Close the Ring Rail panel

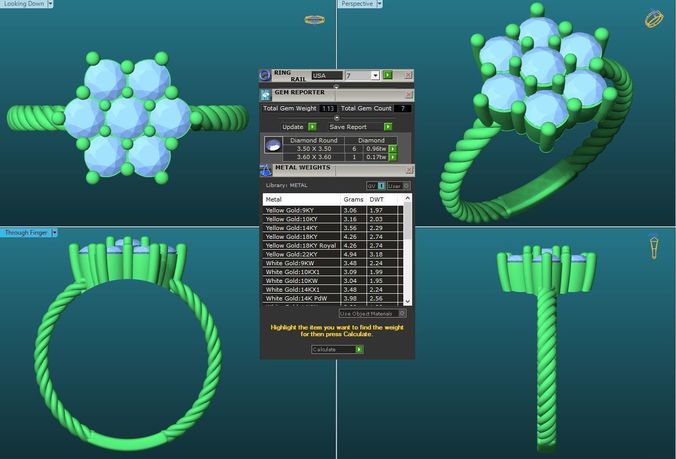pos(408,75)
